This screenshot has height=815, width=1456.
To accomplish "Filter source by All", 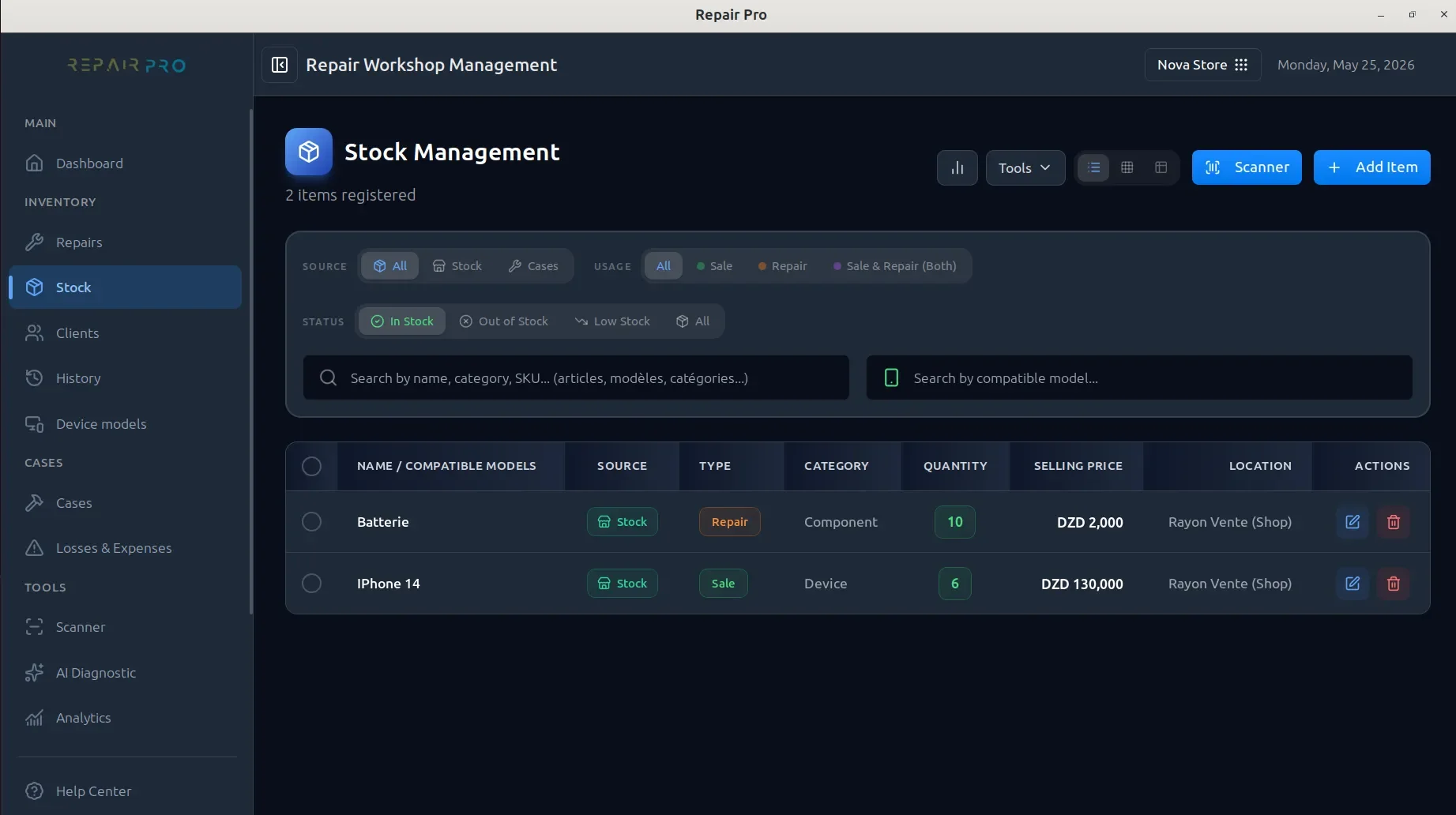I will 389,266.
